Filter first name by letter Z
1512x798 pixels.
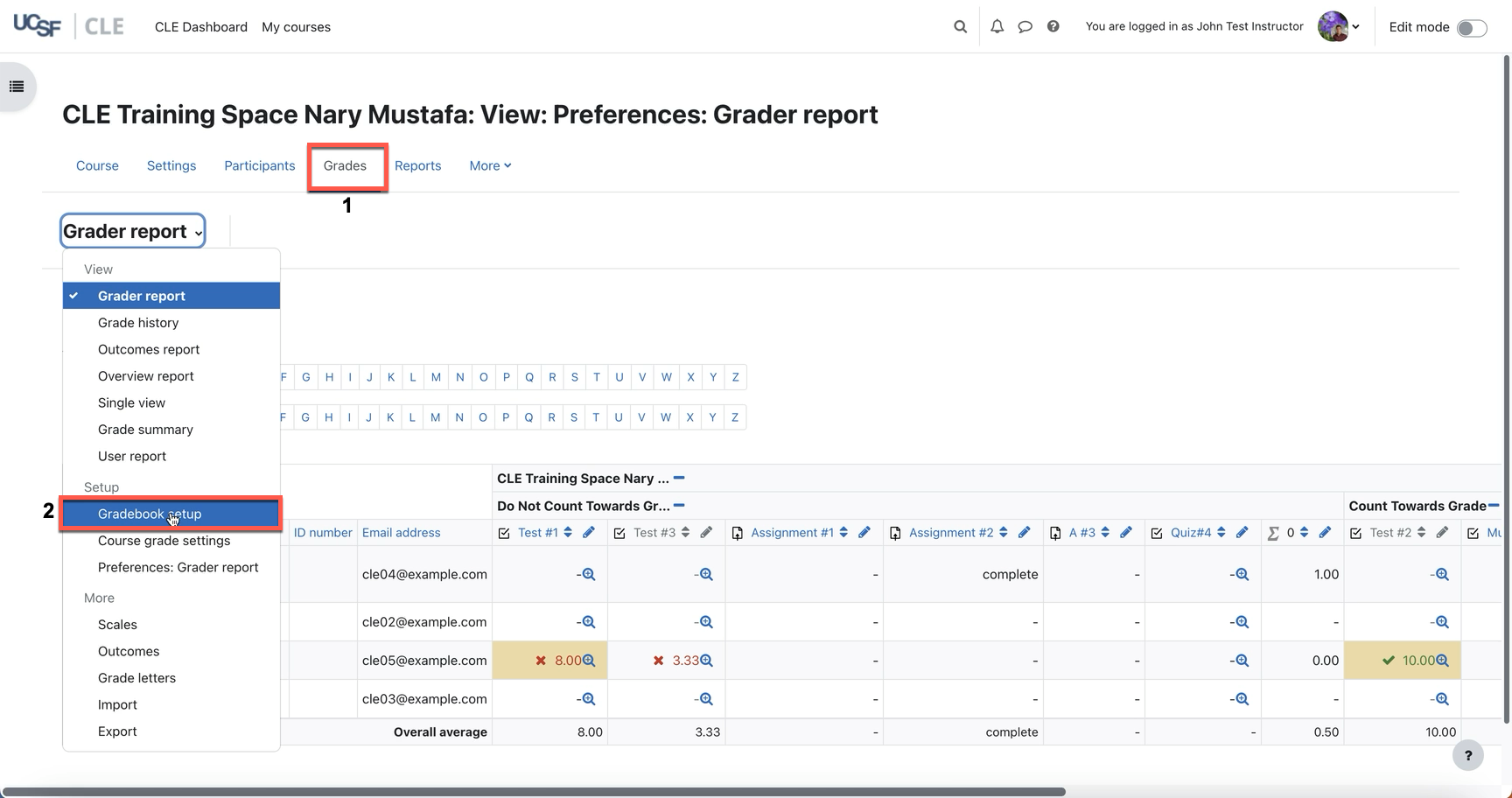(735, 377)
